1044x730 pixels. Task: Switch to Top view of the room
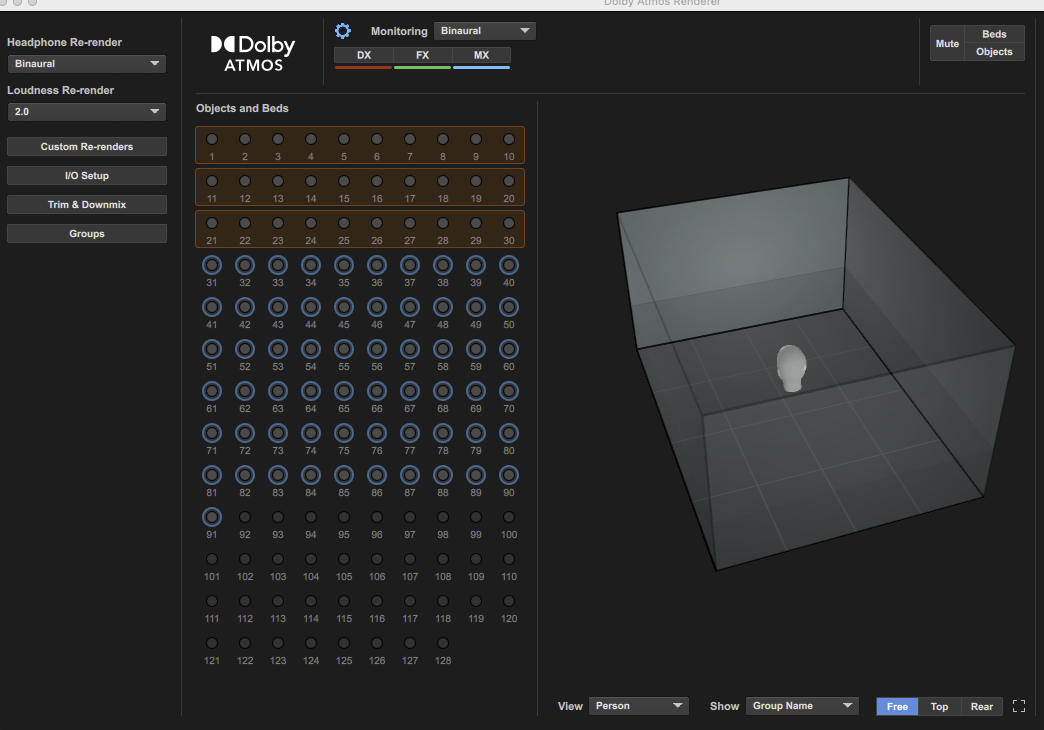[x=939, y=706]
